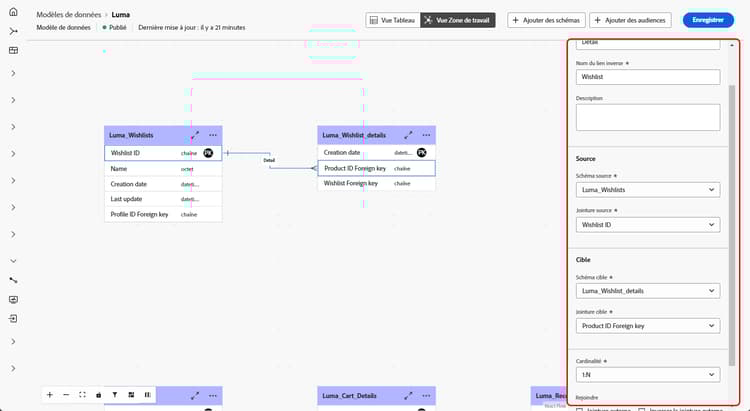Open the Schéma source dropdown

pos(648,189)
